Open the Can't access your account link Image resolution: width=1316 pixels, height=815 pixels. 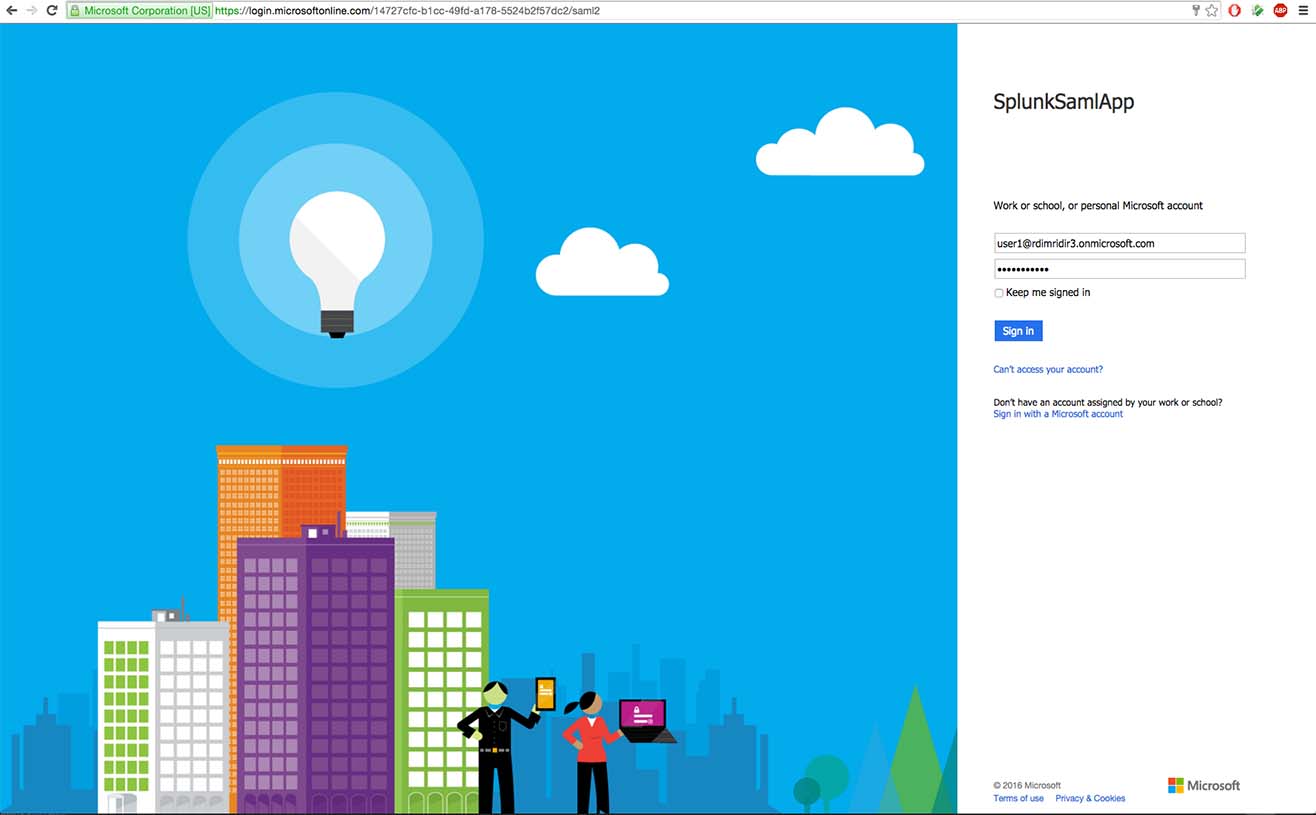[1048, 370]
